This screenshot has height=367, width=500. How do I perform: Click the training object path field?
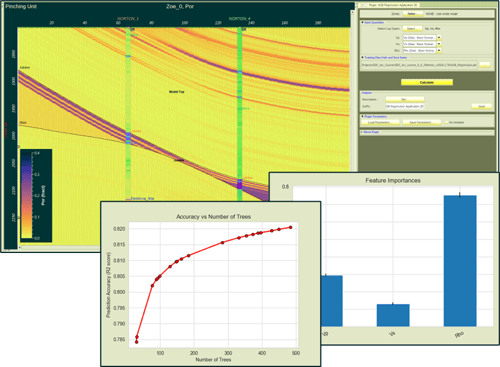tap(419, 65)
